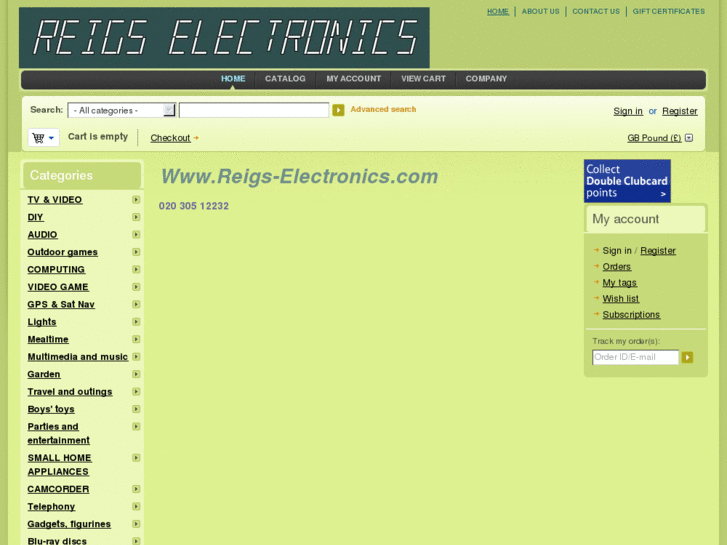The height and width of the screenshot is (545, 727).
Task: Open the GIFT CERTIFICATES link
Action: tap(669, 12)
